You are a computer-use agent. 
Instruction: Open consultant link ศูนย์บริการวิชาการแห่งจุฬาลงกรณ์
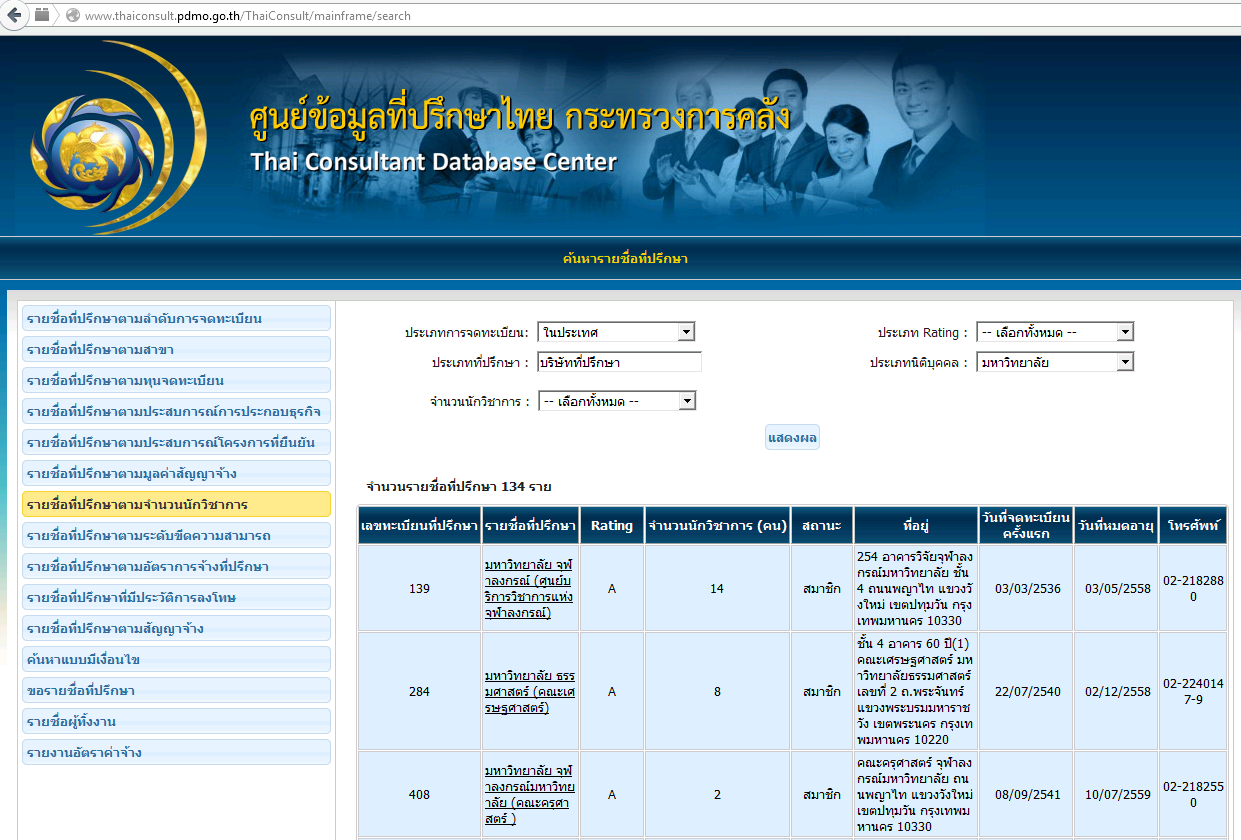(530, 589)
